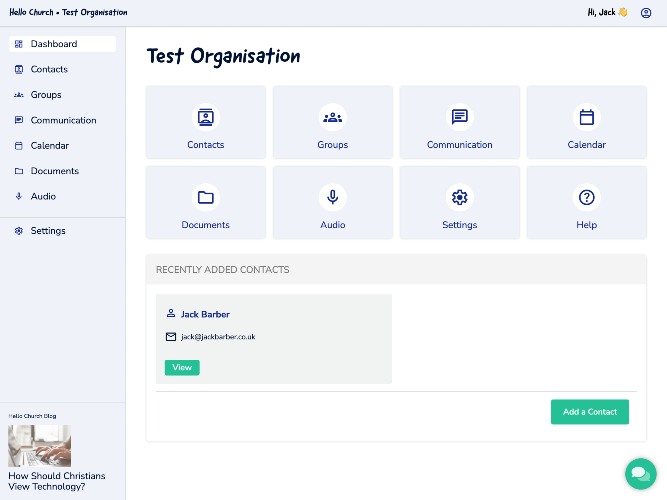
Task: Click the Documents tile label
Action: pos(205,225)
